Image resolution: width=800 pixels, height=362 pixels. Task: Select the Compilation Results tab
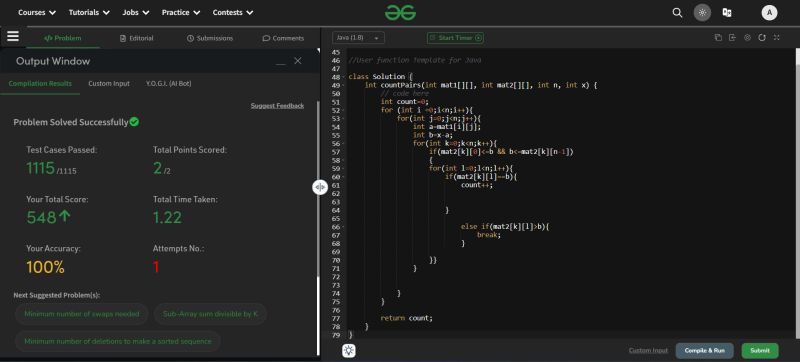coord(40,84)
